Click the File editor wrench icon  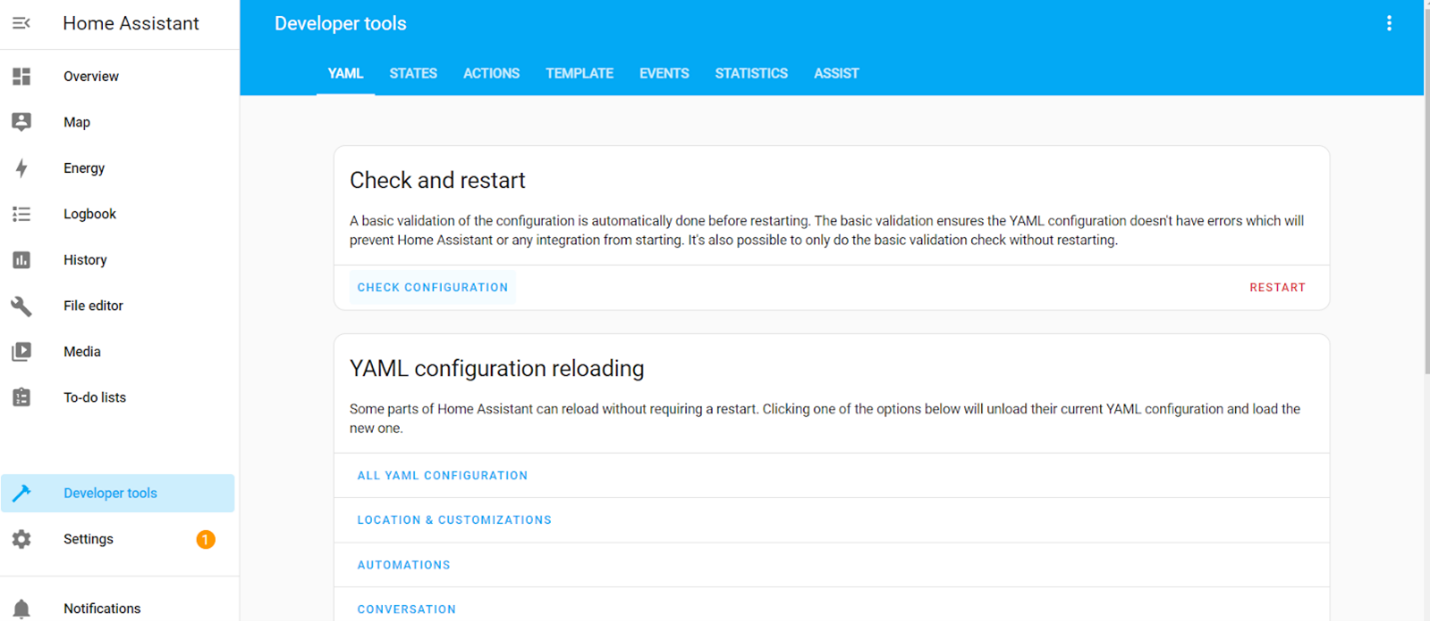click(x=21, y=306)
